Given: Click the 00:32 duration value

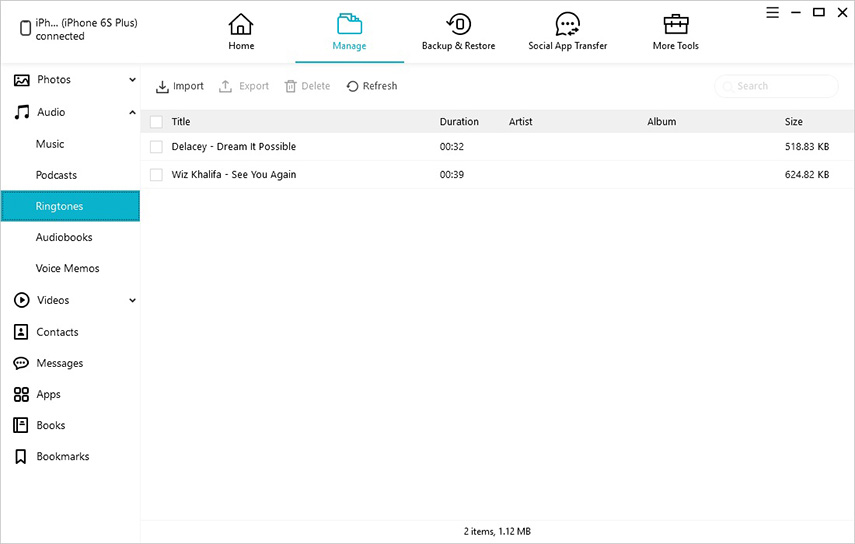Looking at the screenshot, I should click(x=451, y=147).
